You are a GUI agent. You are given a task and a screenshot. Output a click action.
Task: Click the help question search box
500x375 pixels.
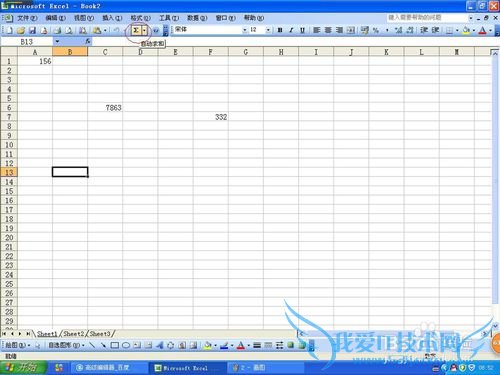click(428, 17)
